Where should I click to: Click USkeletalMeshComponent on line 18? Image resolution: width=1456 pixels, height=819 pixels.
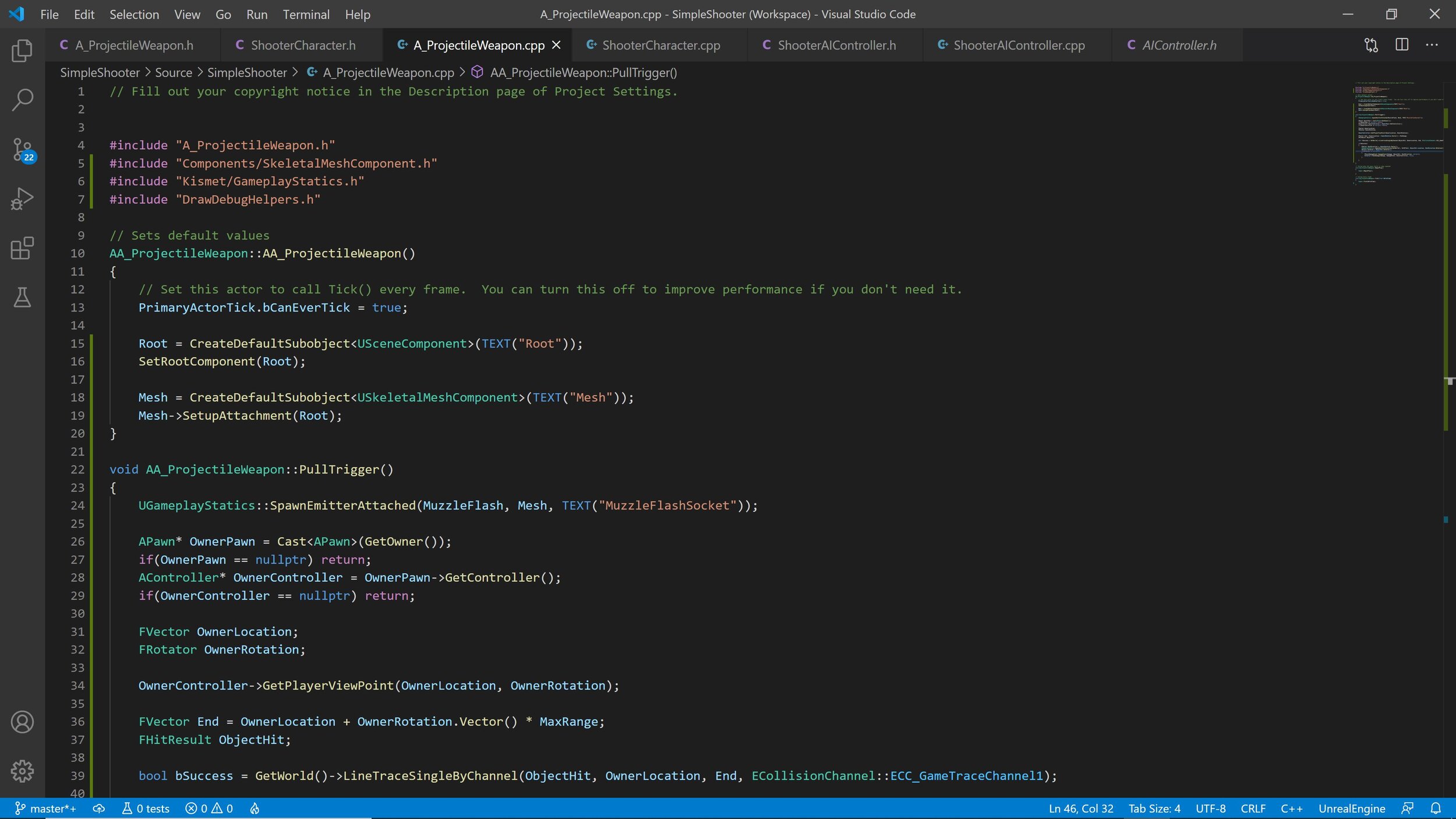(x=437, y=397)
